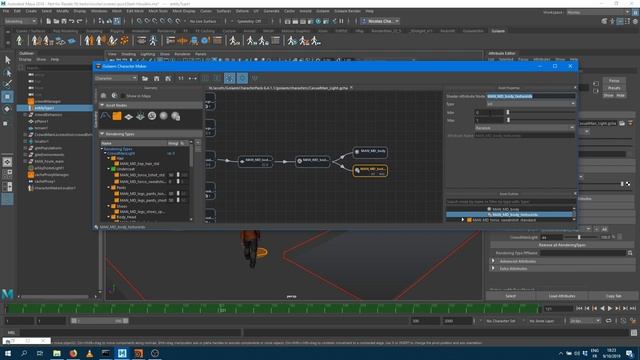Collapse the Asset Nodes section

[102, 105]
